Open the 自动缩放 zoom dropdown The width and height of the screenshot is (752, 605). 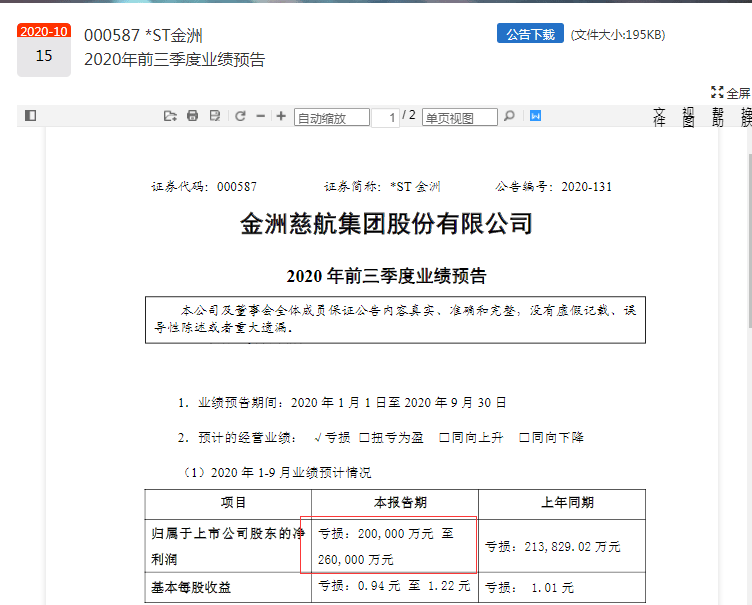click(x=332, y=118)
